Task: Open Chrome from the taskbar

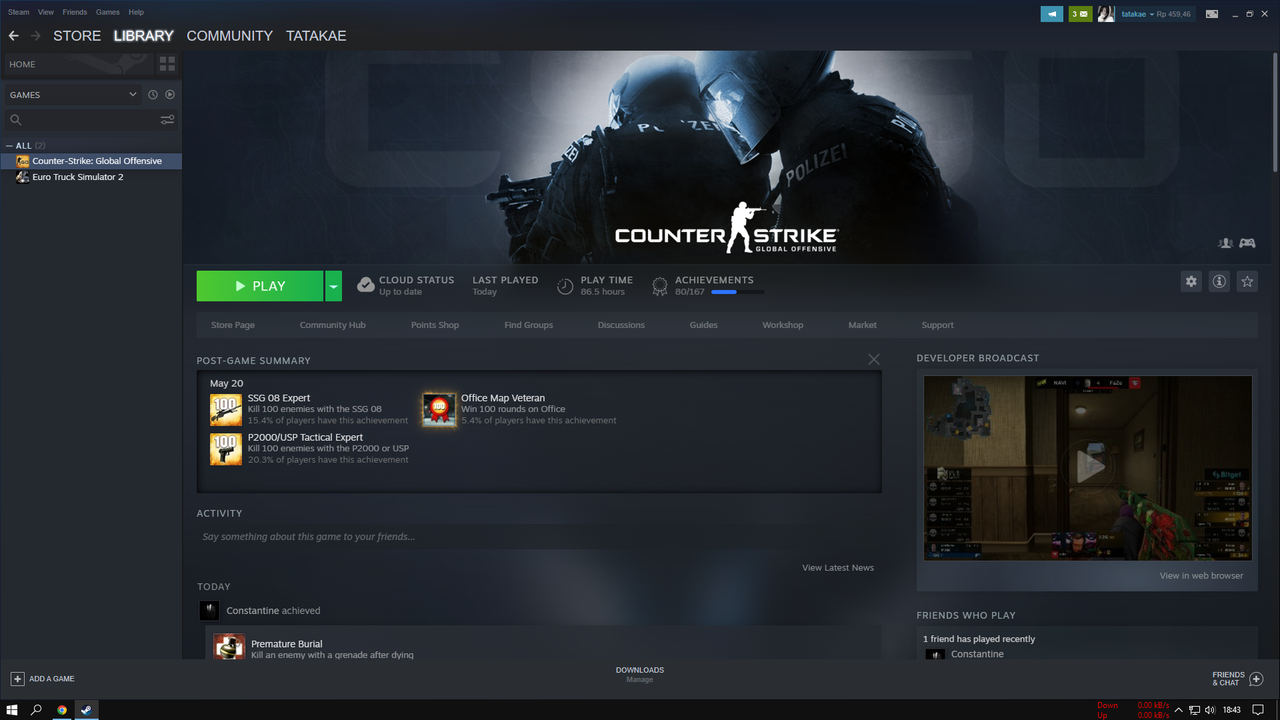Action: click(62, 710)
